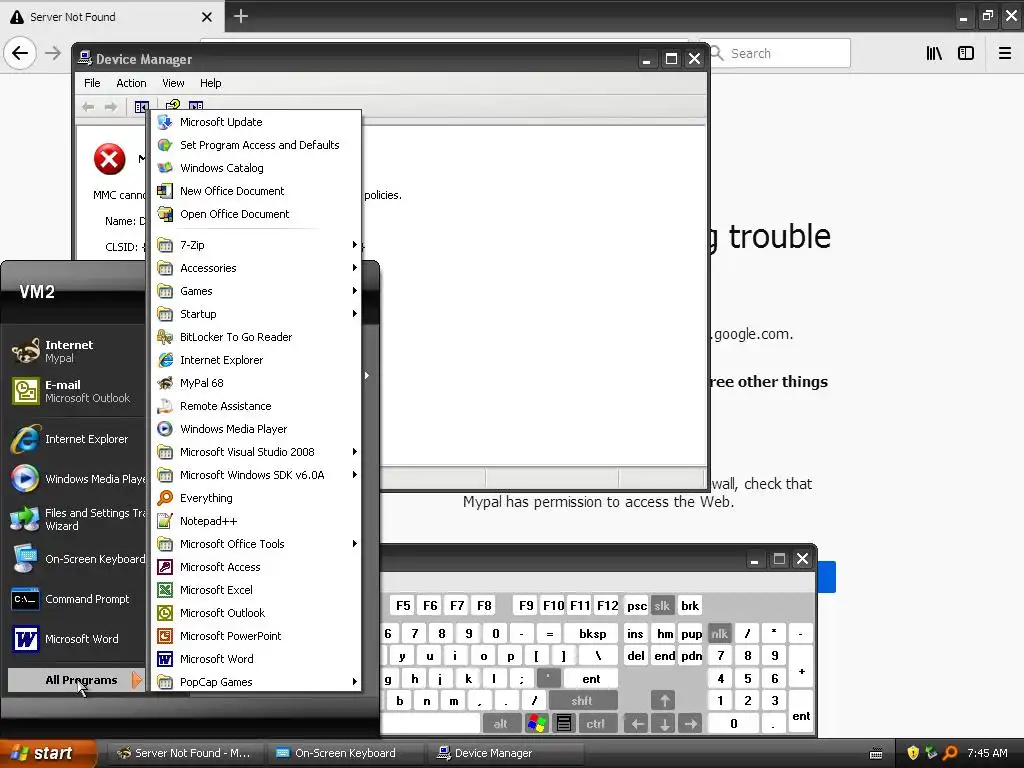Open Microsoft Access

[x=256, y=567]
